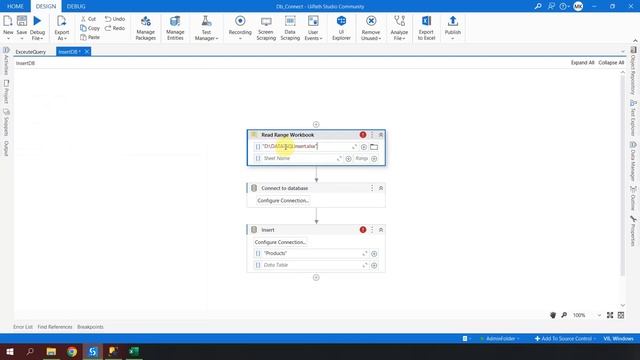Open Find References panel

(x=55, y=327)
